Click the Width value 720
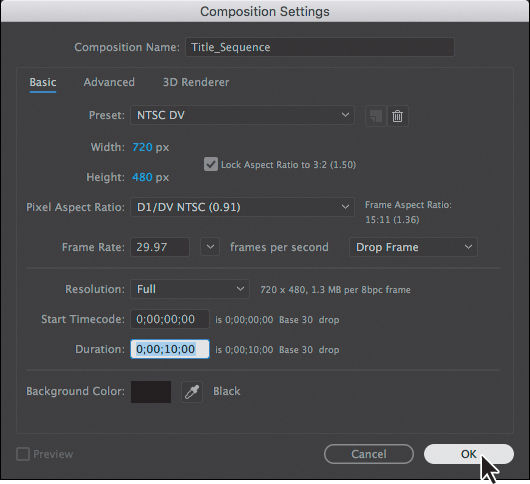Viewport: 530px width, 484px height. pos(142,147)
